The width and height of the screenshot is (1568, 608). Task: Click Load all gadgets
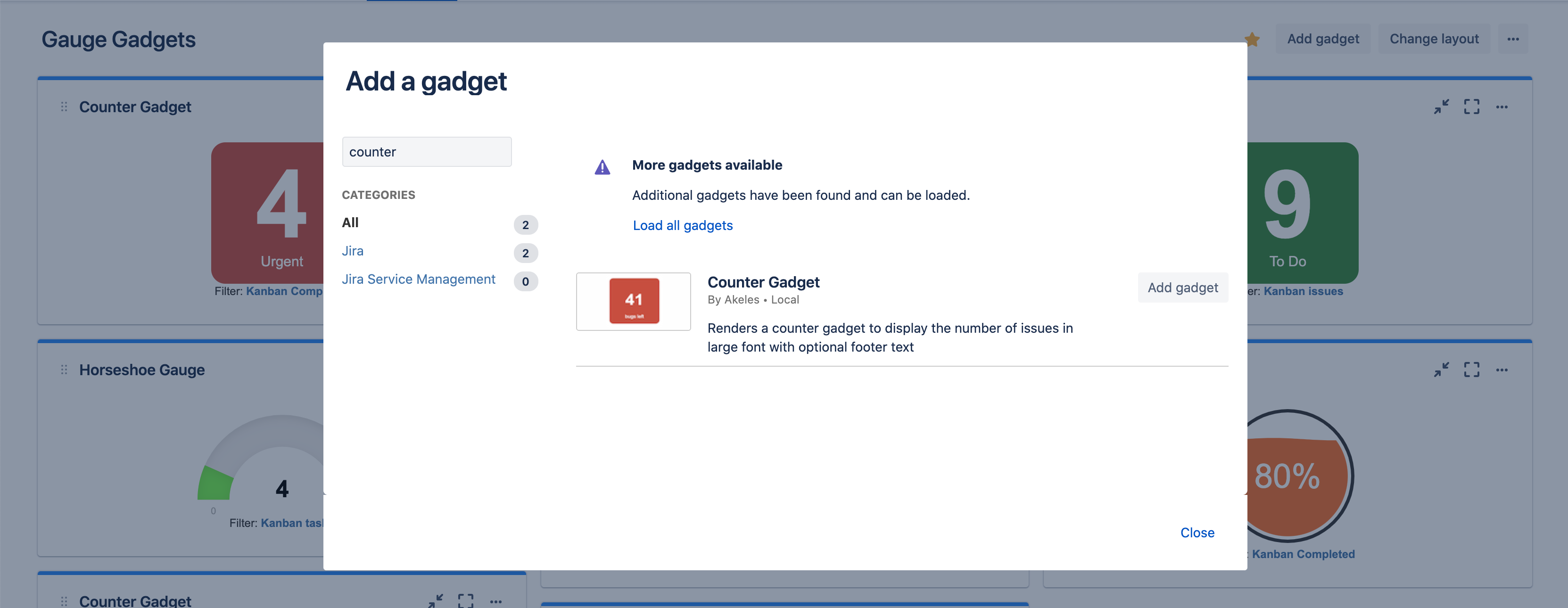point(682,225)
